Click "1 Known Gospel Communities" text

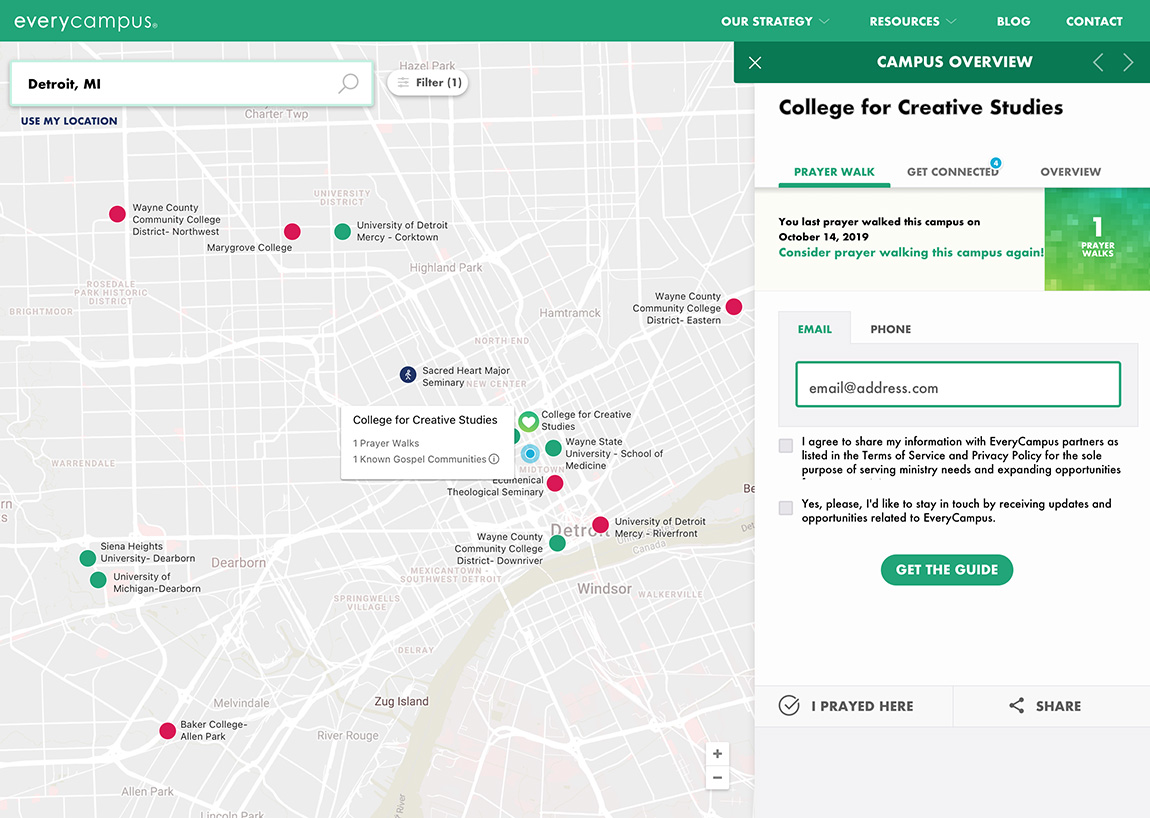pyautogui.click(x=420, y=459)
